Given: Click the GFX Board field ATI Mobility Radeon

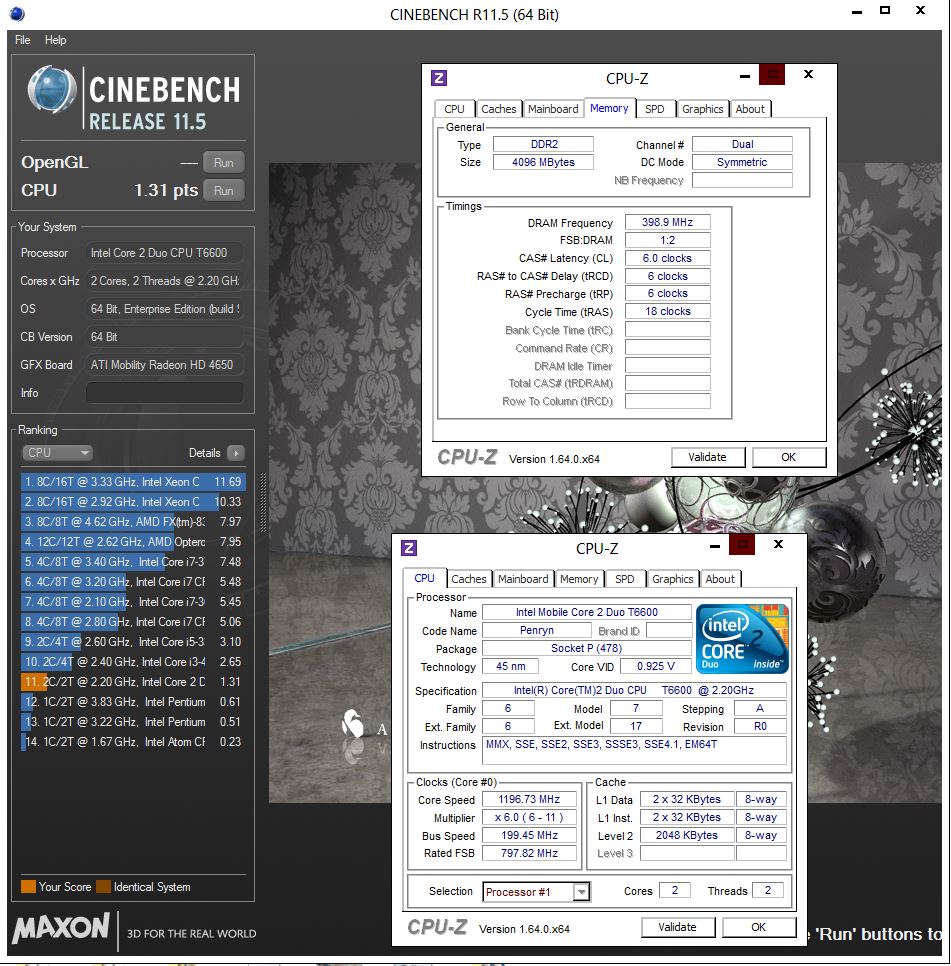Looking at the screenshot, I should pos(164,365).
